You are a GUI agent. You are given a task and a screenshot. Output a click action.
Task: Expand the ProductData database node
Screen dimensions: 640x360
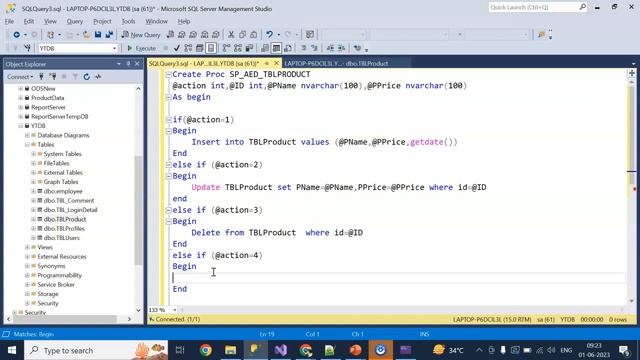pos(20,98)
